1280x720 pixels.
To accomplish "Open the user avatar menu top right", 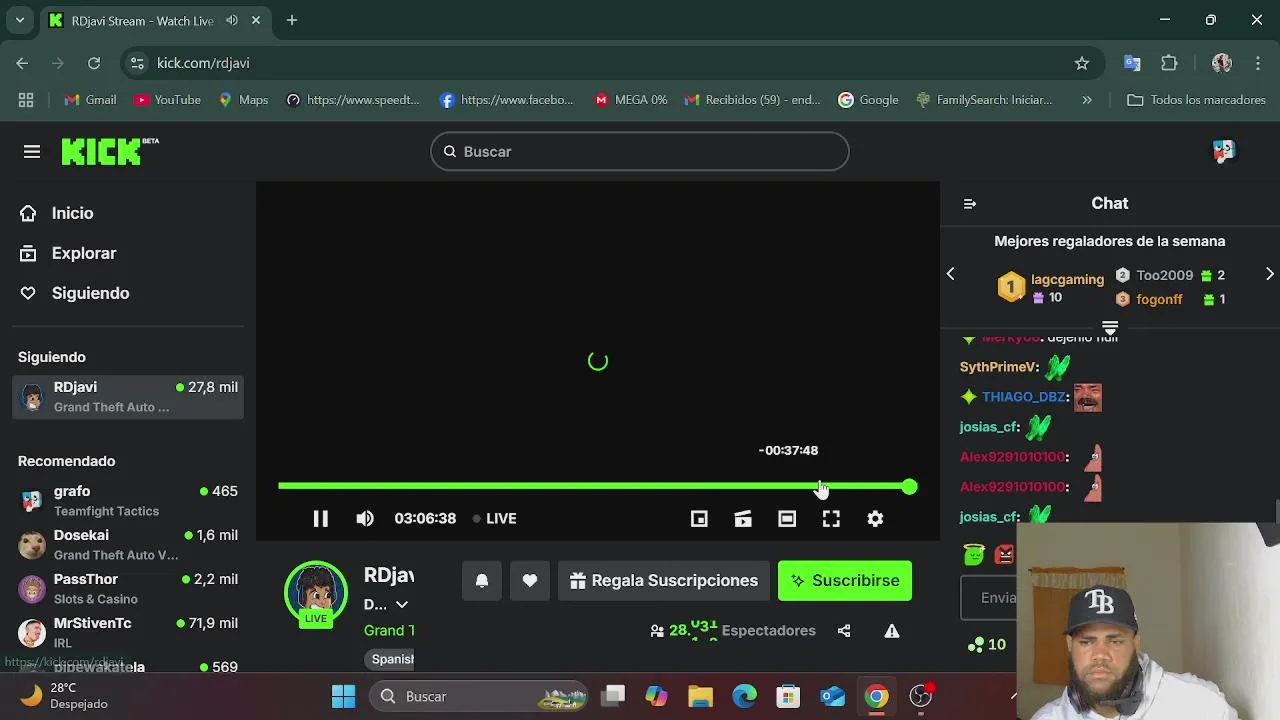I will pos(1224,151).
